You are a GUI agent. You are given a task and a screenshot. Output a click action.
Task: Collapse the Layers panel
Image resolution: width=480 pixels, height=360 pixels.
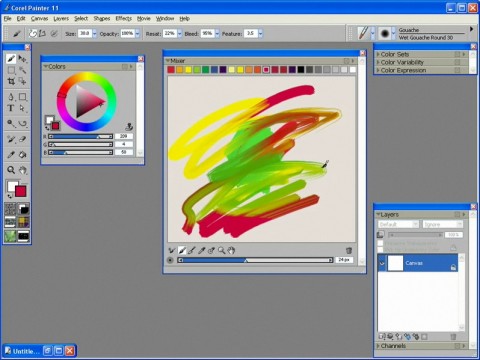point(378,214)
